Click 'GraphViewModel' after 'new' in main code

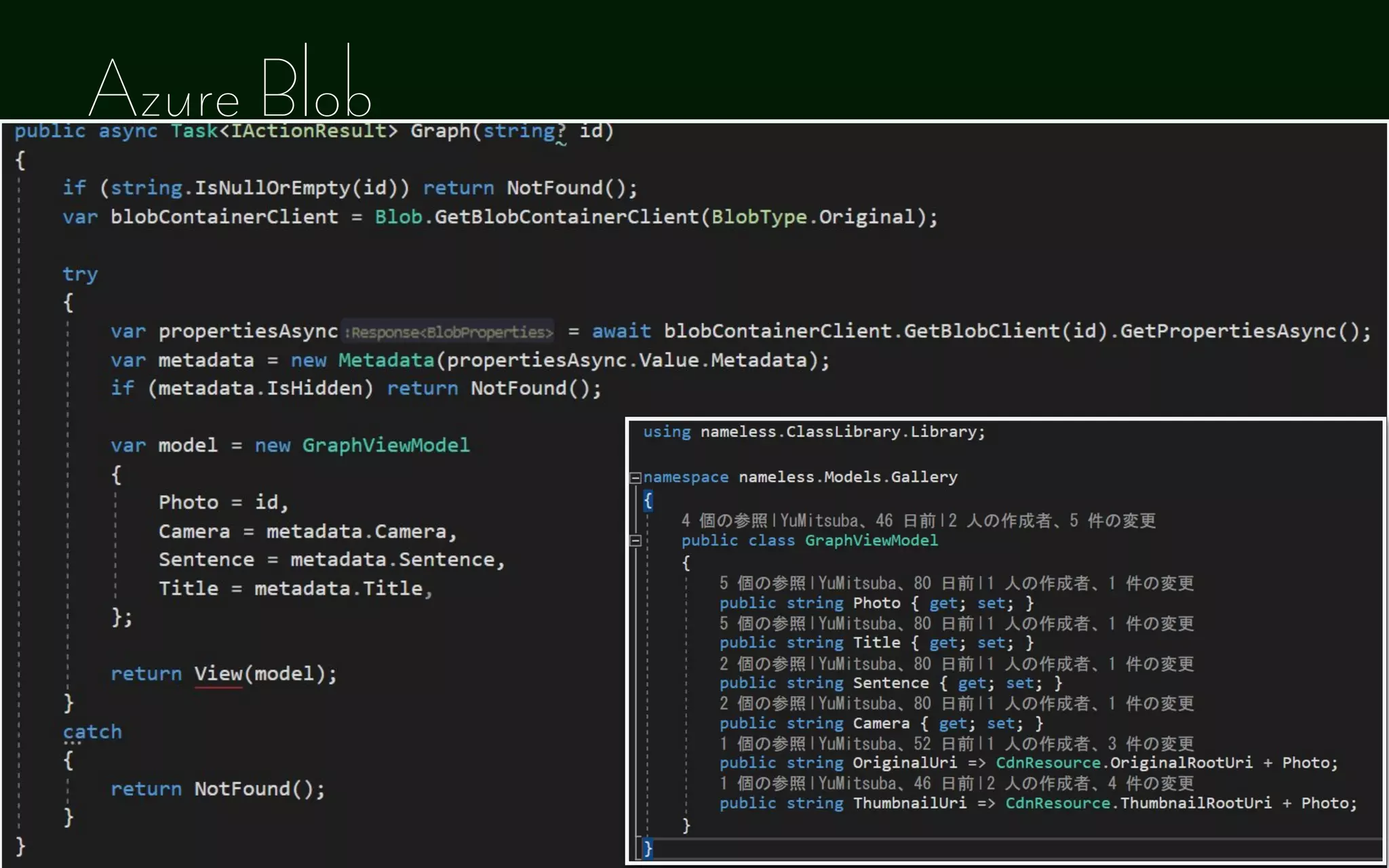(386, 446)
